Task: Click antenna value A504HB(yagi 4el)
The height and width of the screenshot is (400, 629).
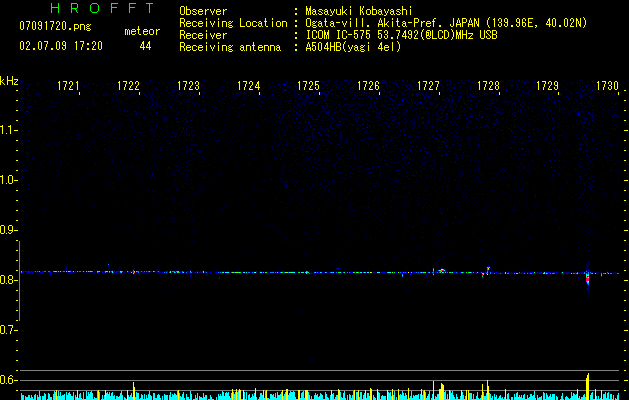Action: pyautogui.click(x=353, y=47)
